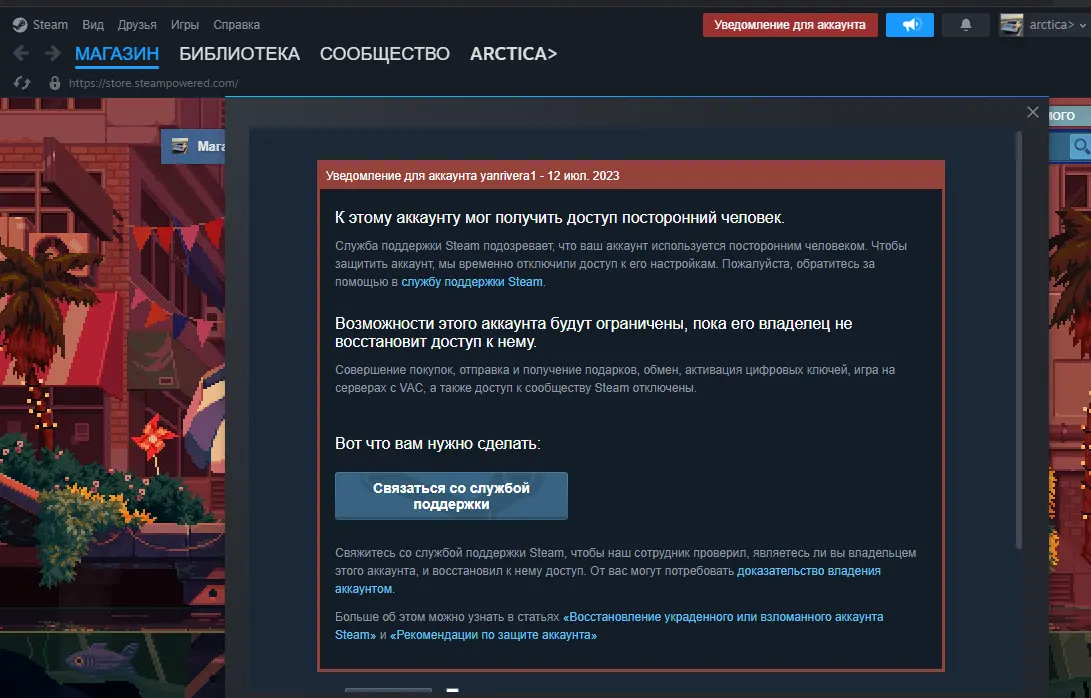Viewport: 1091px width, 698px height.
Task: Click the Вот что вам нужно сделать heading
Action: 438,444
